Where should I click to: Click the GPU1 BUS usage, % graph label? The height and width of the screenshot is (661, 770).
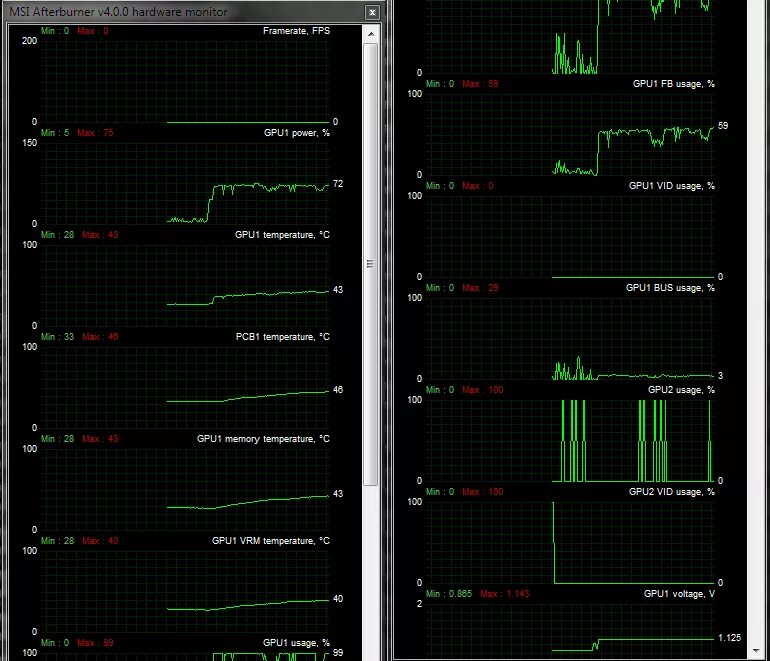coord(670,288)
